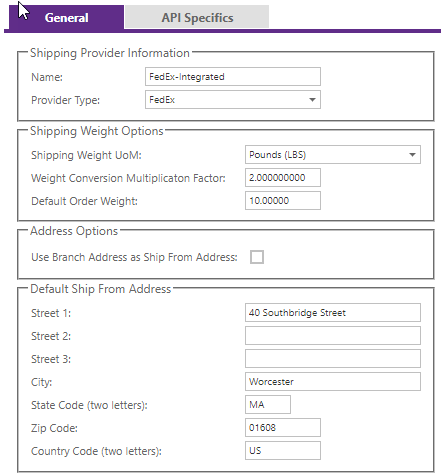Switch to the API Specifics tab
This screenshot has width=441, height=475.
(x=197, y=17)
